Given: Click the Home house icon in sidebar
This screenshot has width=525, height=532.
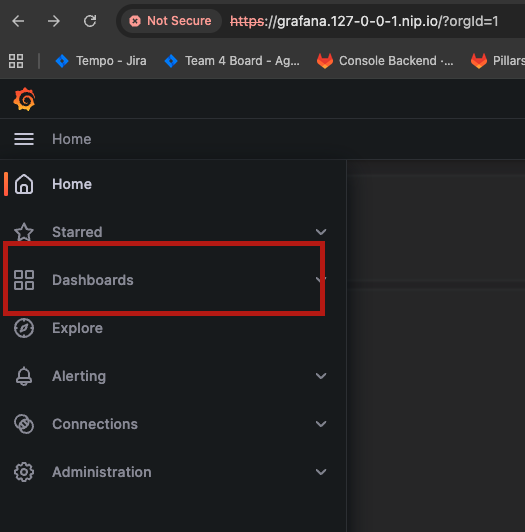Looking at the screenshot, I should click(24, 184).
